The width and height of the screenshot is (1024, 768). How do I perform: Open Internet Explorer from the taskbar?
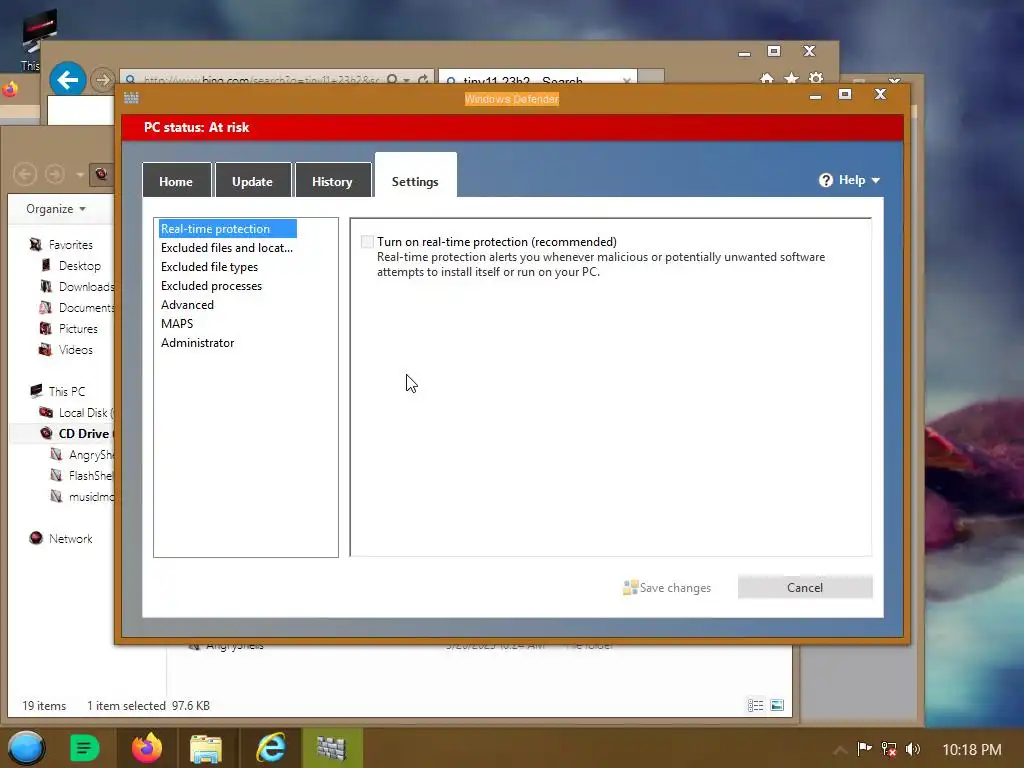point(270,748)
